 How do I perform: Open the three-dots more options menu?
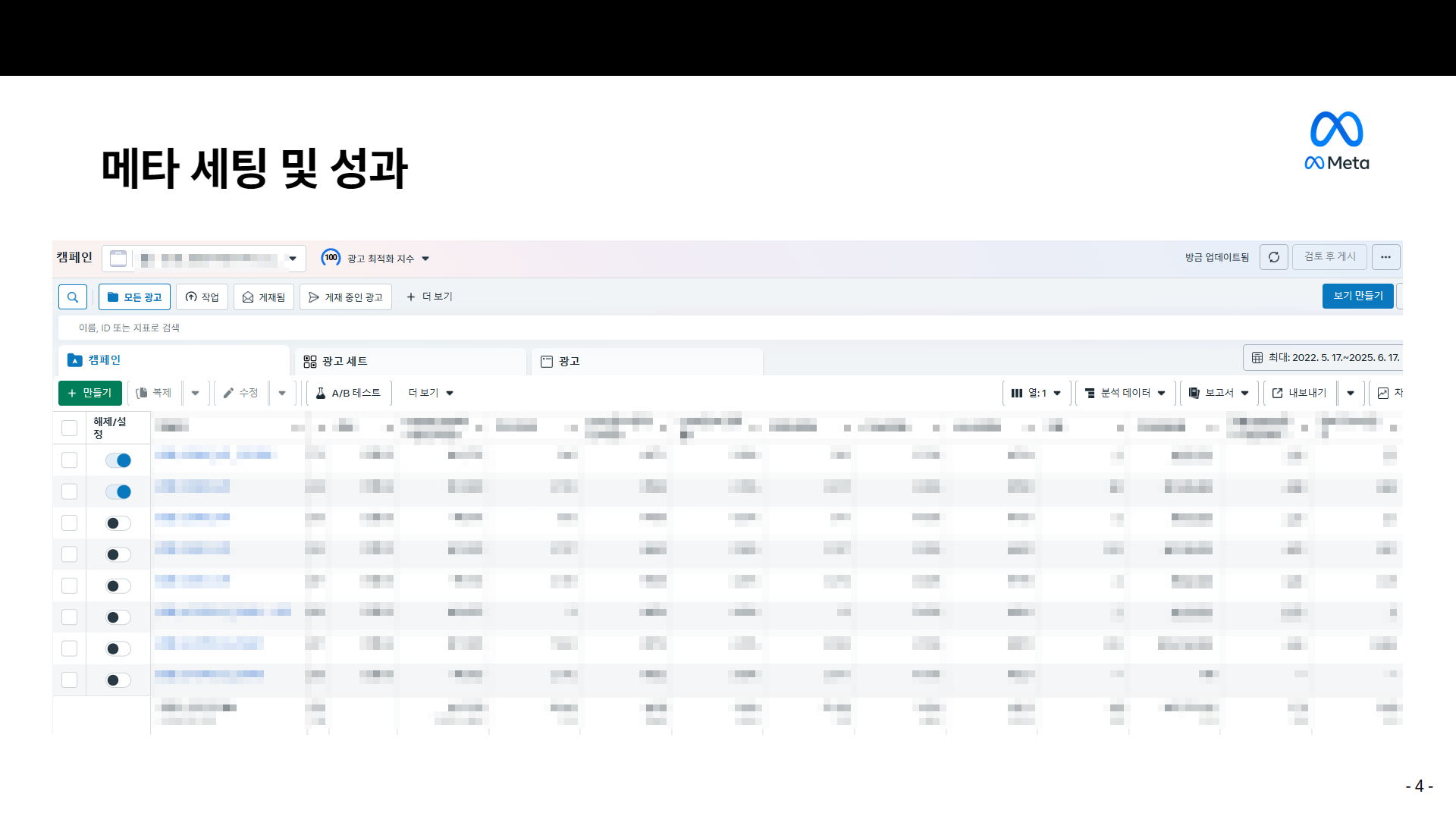(x=1385, y=257)
